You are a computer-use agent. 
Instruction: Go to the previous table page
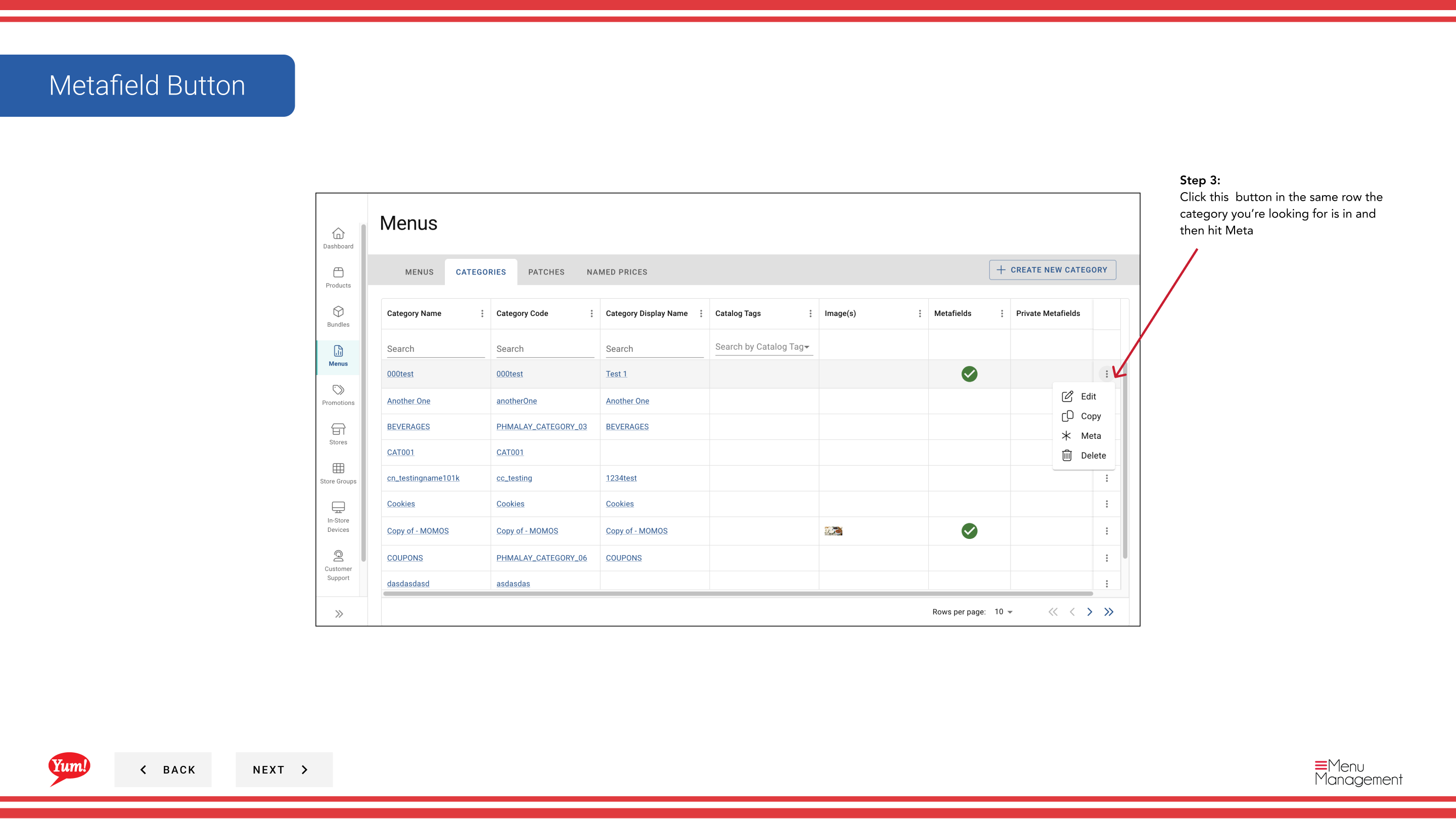pyautogui.click(x=1072, y=612)
